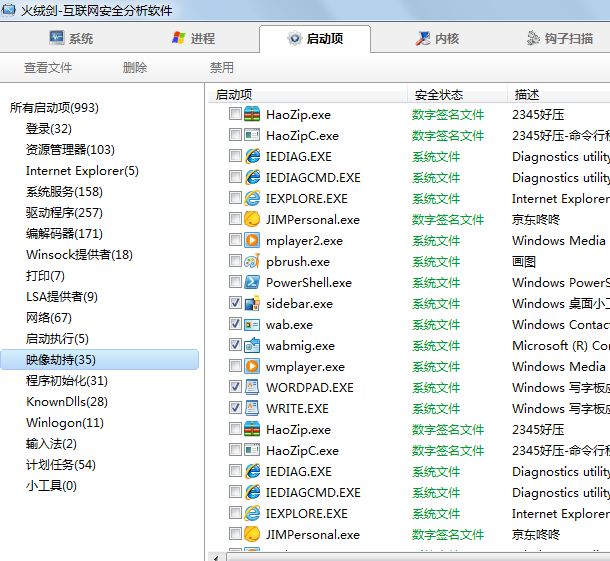Open the 输入法(2) category
This screenshot has height=561, width=610.
(x=51, y=444)
